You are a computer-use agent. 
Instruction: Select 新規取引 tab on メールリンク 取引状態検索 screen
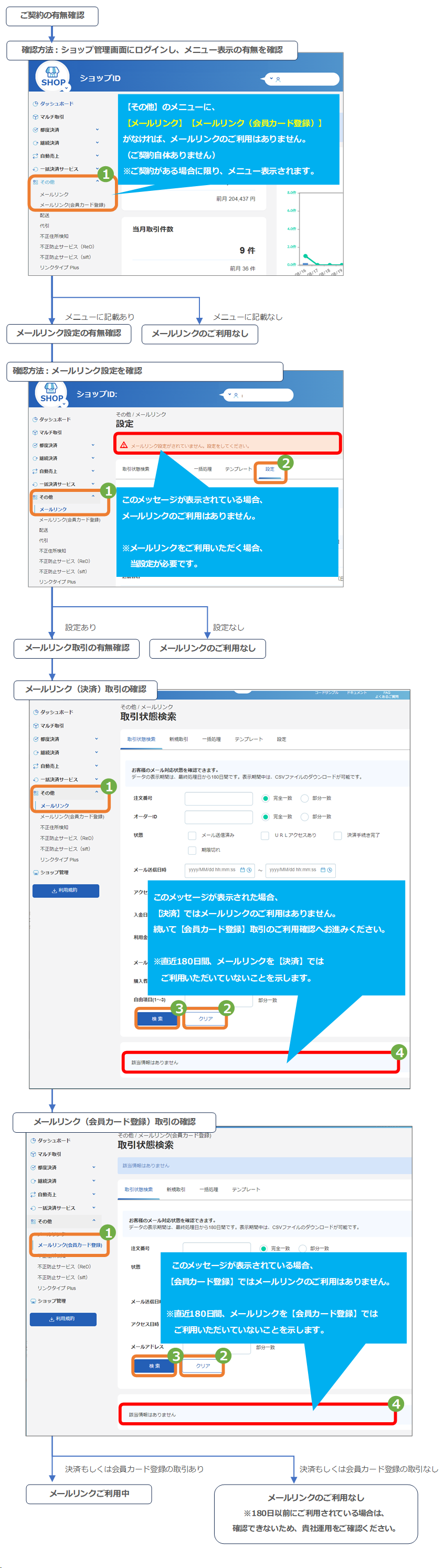pos(178,739)
